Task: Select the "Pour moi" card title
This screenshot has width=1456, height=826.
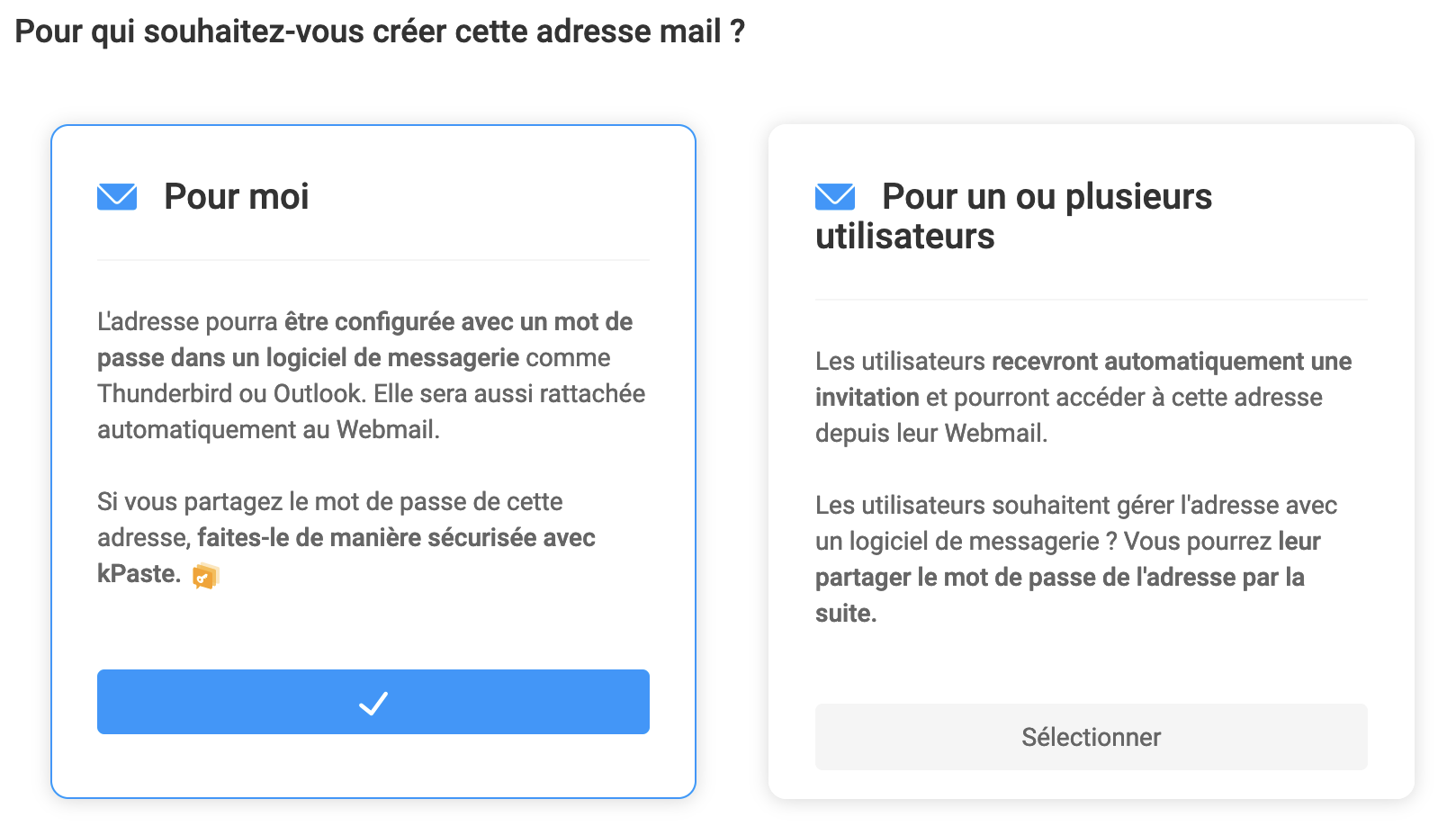Action: [236, 197]
